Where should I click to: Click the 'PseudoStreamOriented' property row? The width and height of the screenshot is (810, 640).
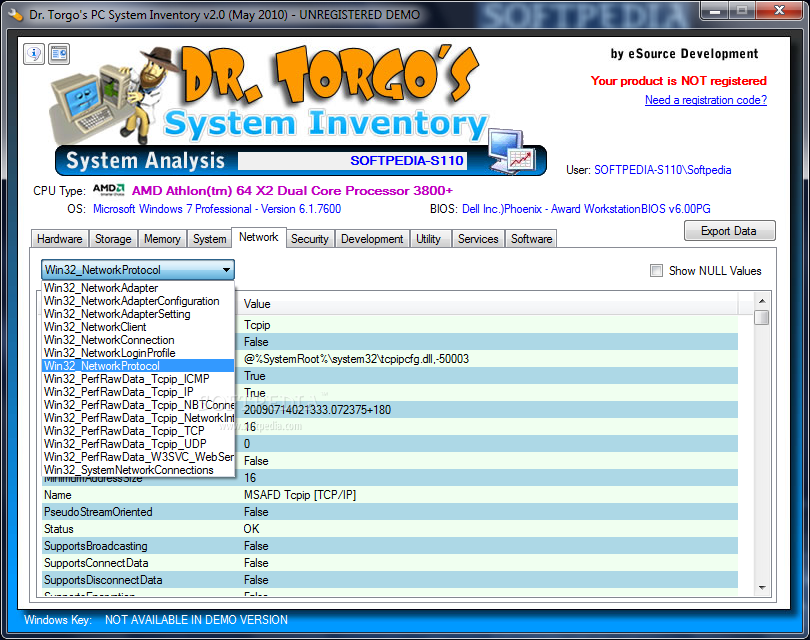[x=390, y=512]
